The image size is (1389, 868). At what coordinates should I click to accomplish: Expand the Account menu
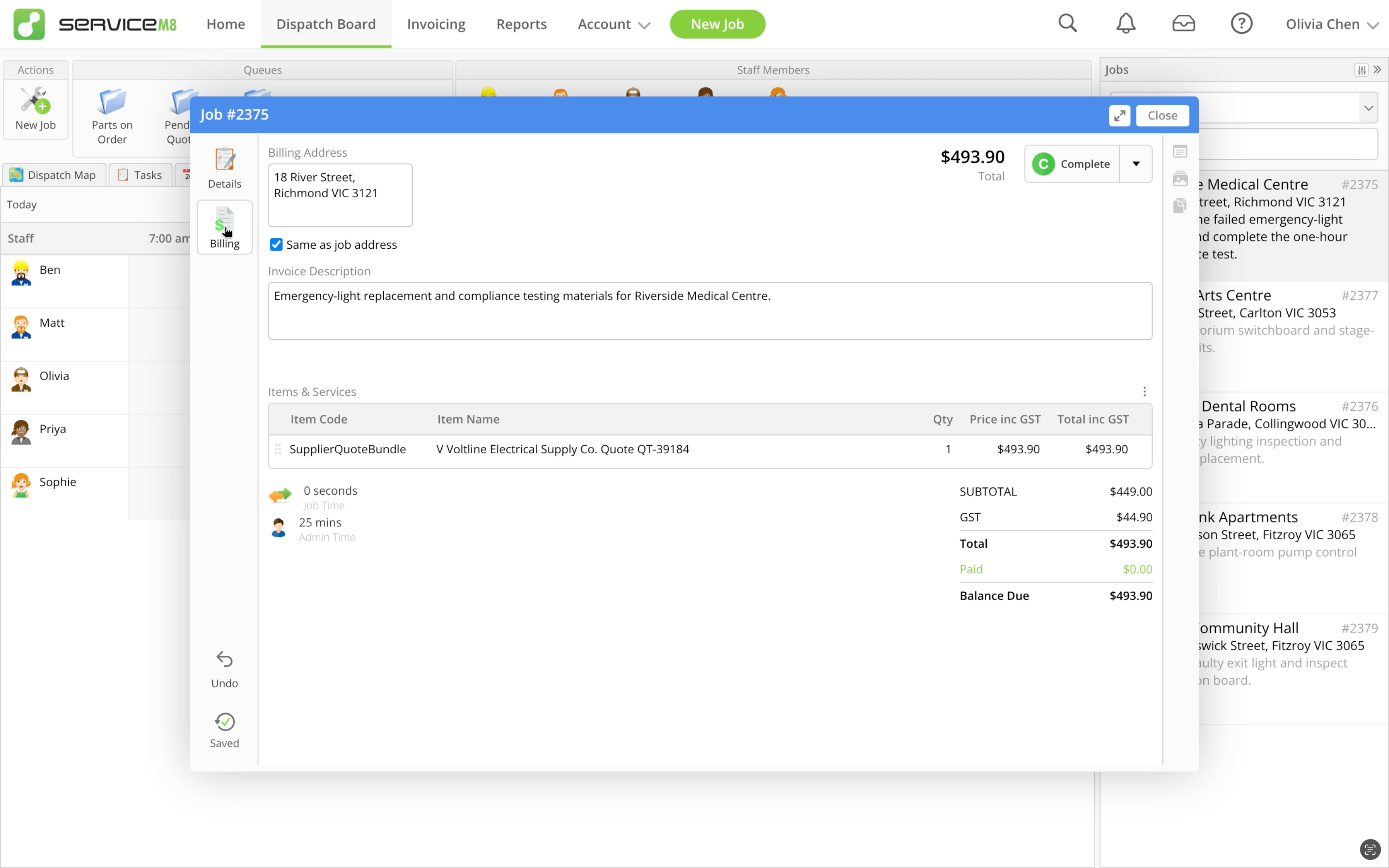pos(614,24)
